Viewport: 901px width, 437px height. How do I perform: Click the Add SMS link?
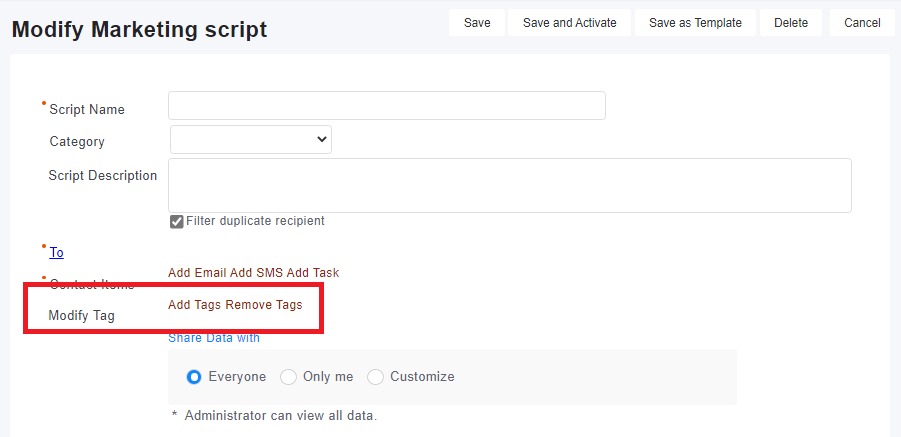[256, 273]
